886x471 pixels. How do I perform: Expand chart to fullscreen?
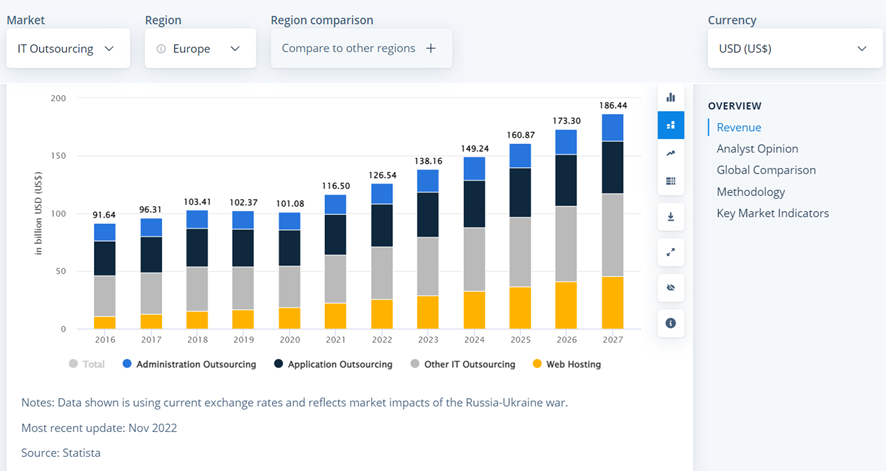[671, 253]
